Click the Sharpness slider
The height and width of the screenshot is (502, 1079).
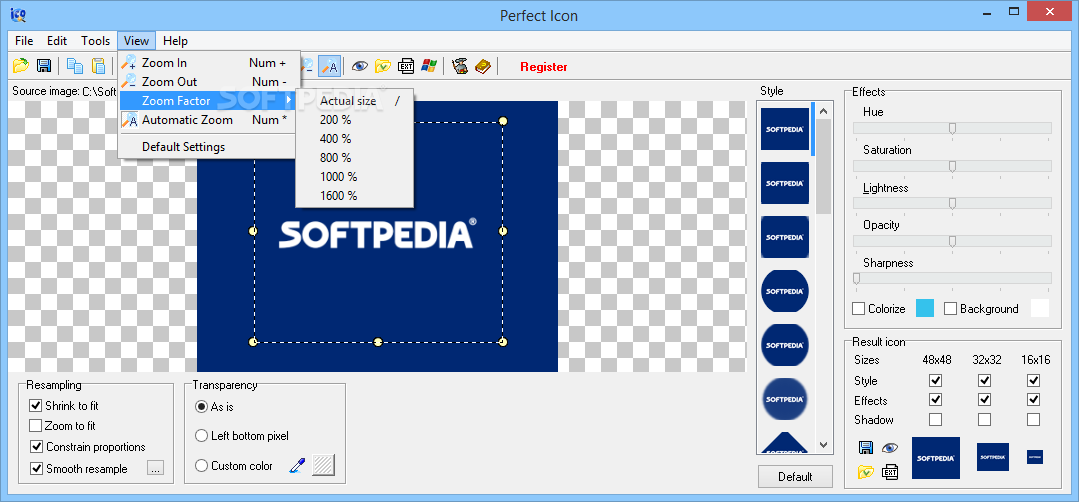click(952, 278)
